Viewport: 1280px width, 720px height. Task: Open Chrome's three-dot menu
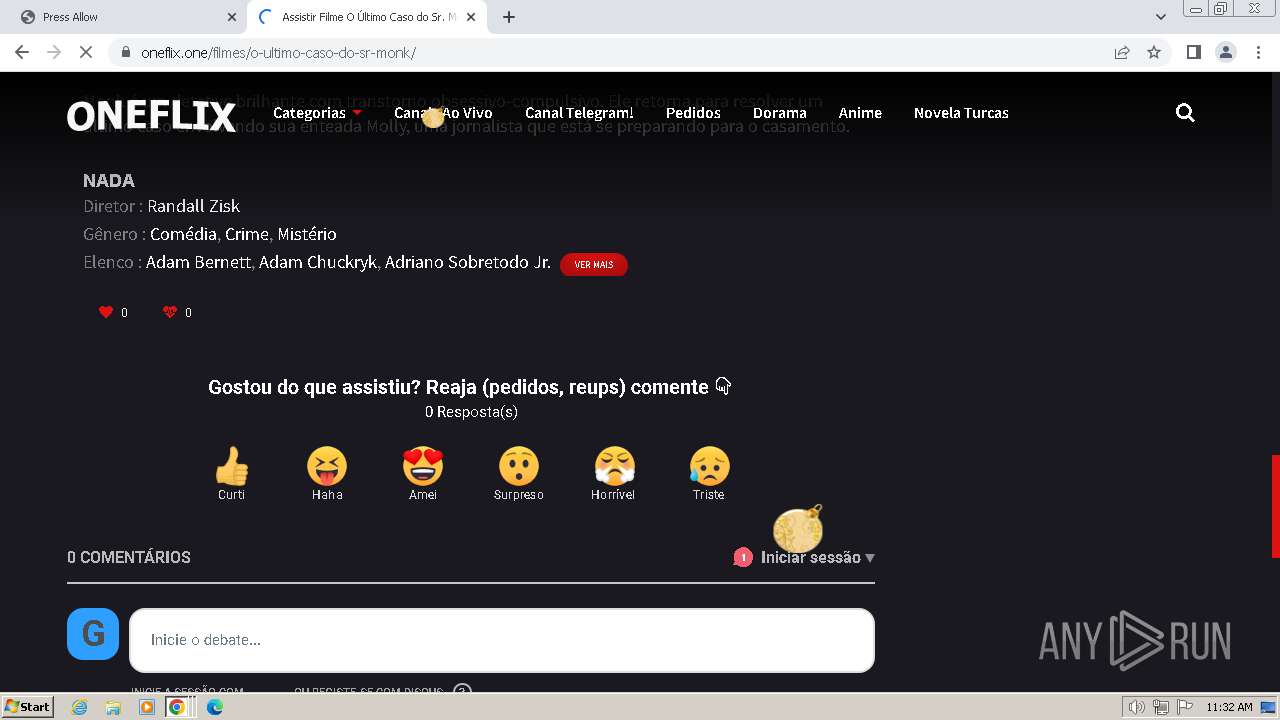click(1258, 52)
